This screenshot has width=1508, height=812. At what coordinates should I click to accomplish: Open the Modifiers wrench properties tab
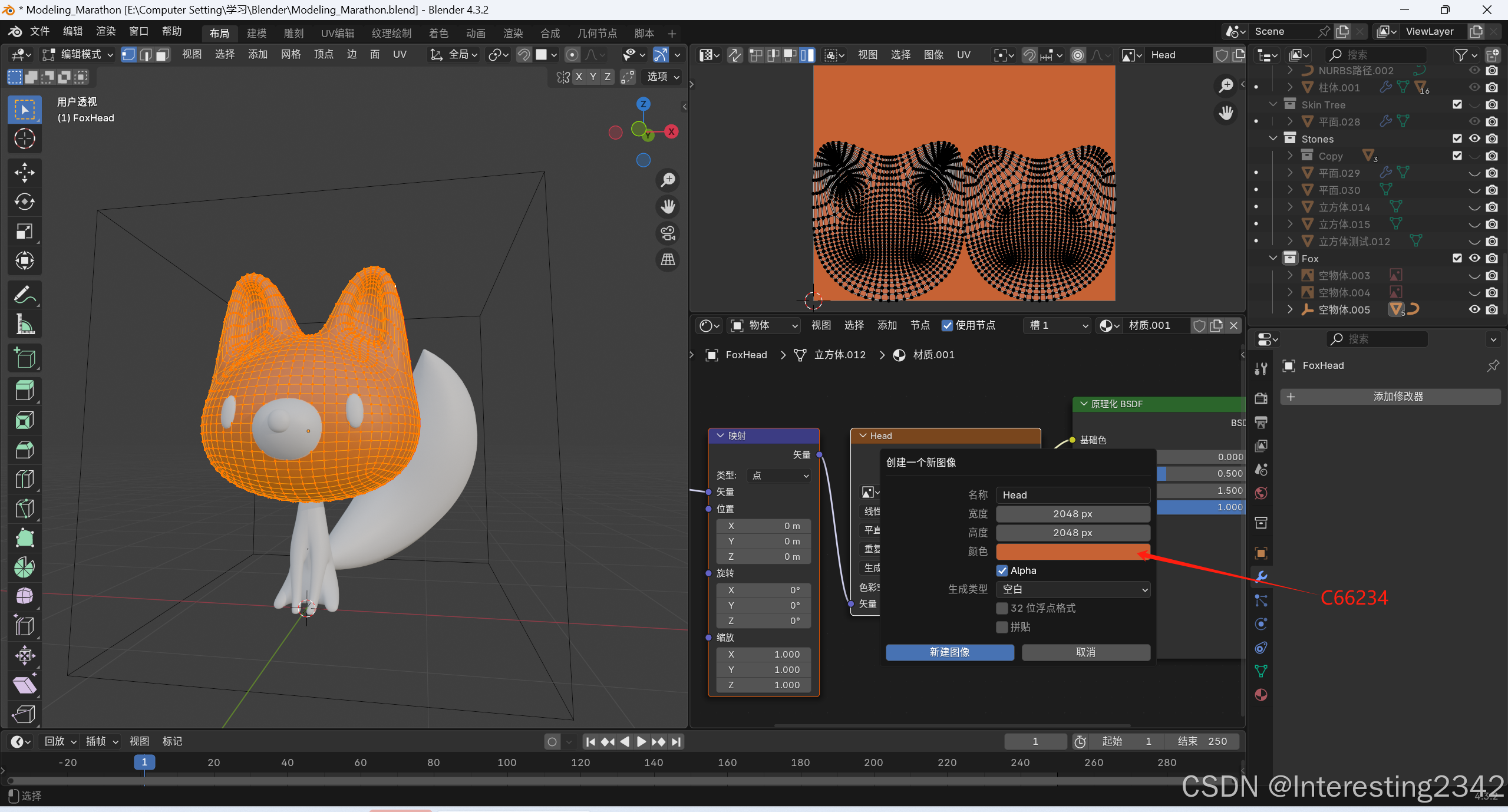coord(1261,576)
